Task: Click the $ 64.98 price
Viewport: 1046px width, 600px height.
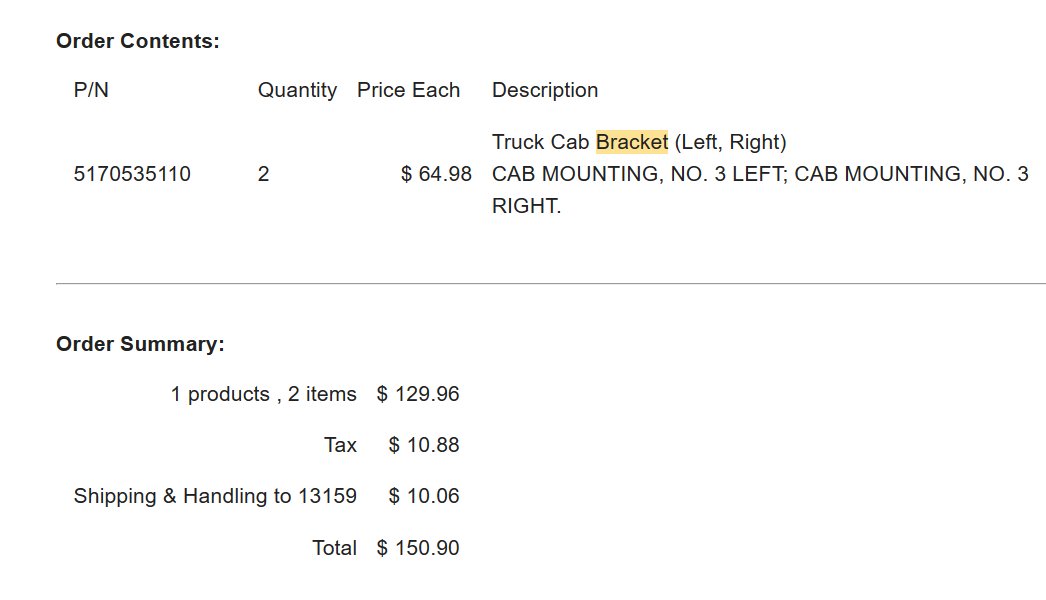Action: point(436,174)
